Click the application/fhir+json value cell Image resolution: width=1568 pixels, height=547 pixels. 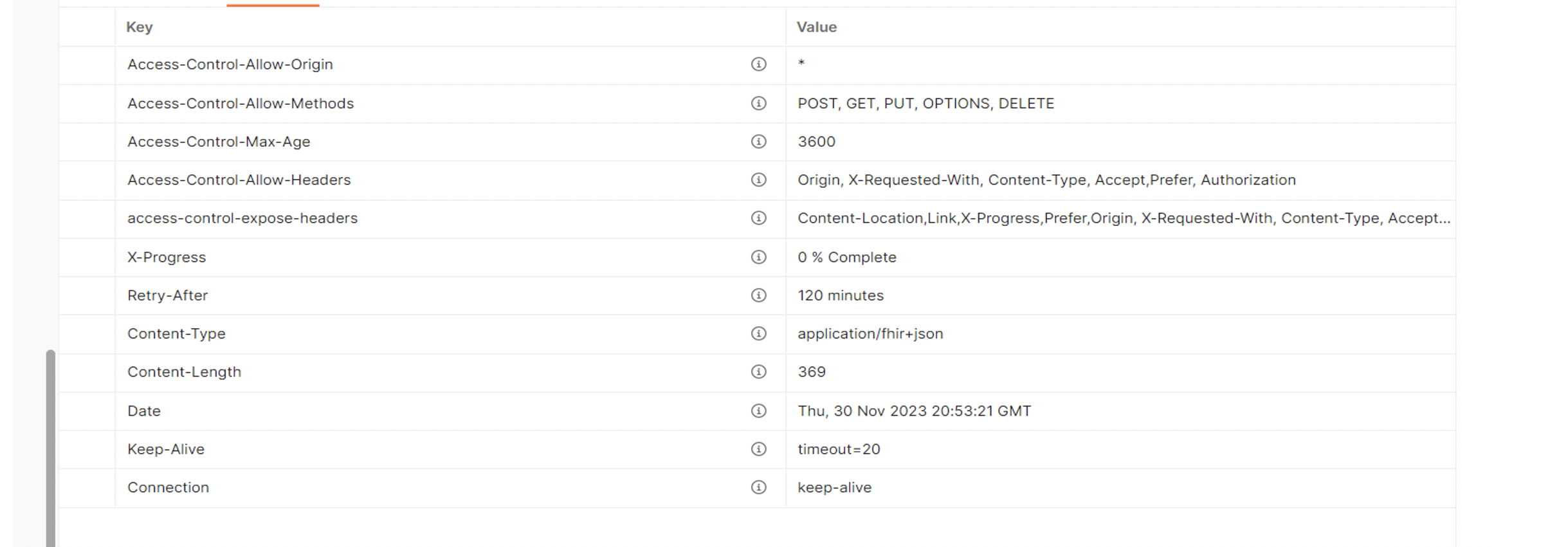coord(1120,334)
